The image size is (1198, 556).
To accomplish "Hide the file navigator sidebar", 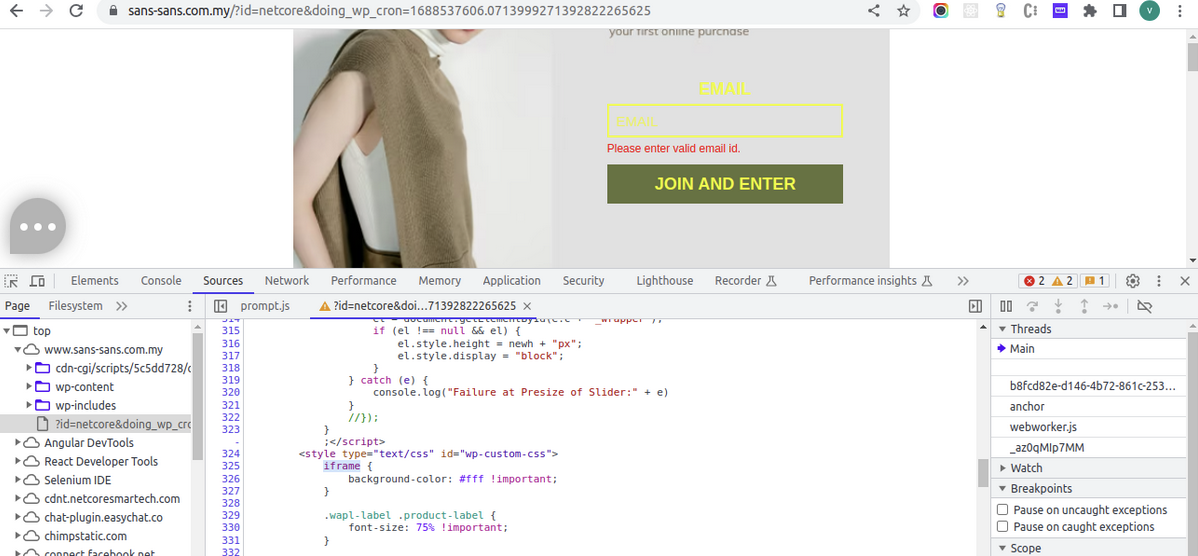I will point(220,306).
